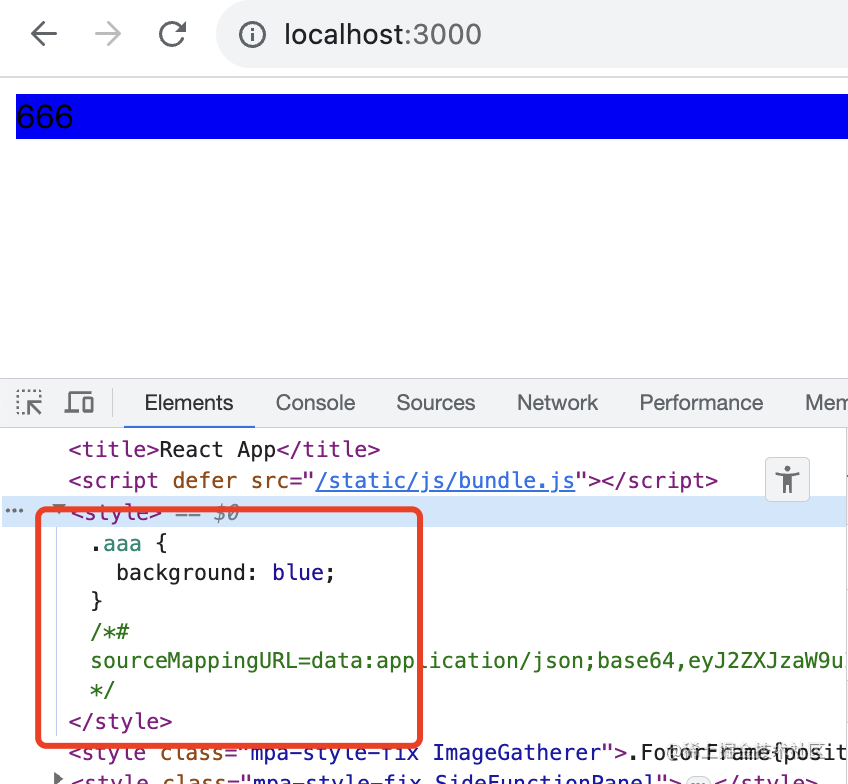This screenshot has height=784, width=848.
Task: Switch to the Console tab
Action: [315, 403]
